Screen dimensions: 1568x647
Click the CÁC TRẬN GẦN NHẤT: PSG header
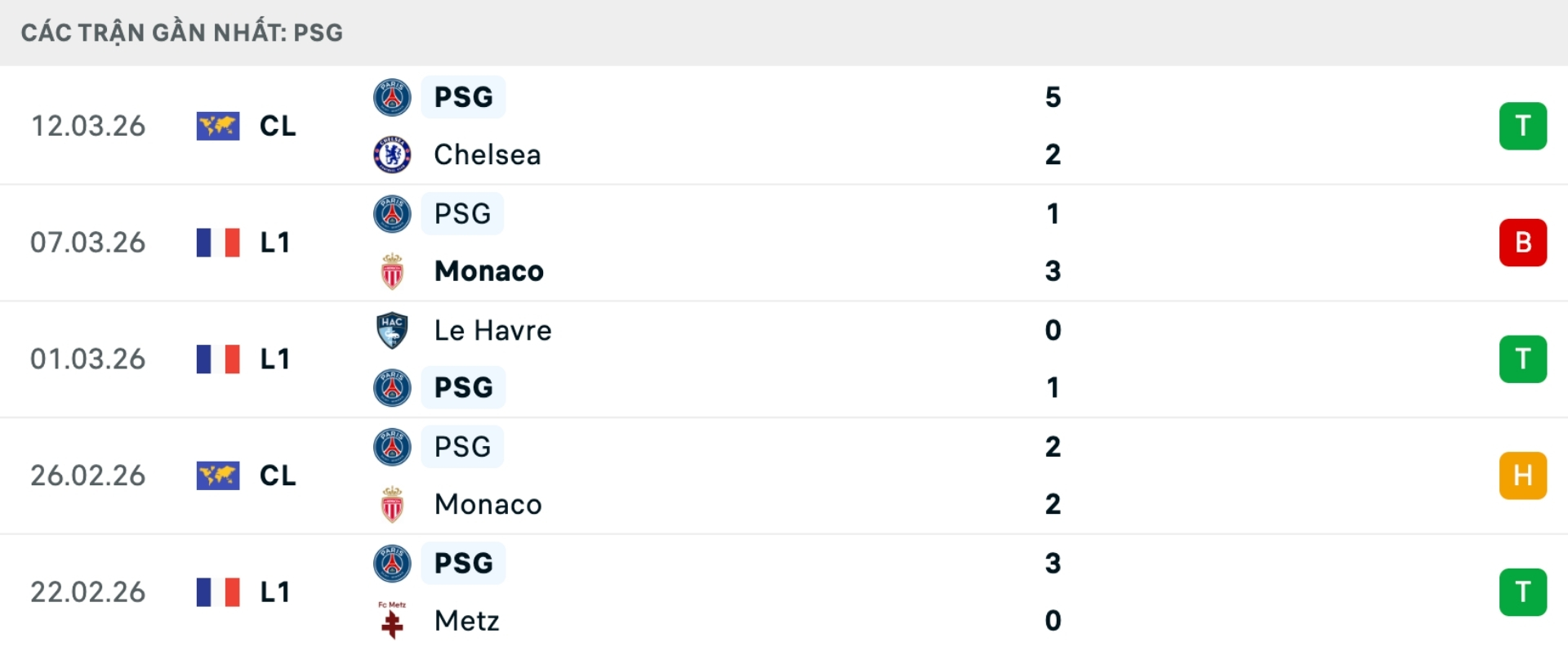click(181, 33)
